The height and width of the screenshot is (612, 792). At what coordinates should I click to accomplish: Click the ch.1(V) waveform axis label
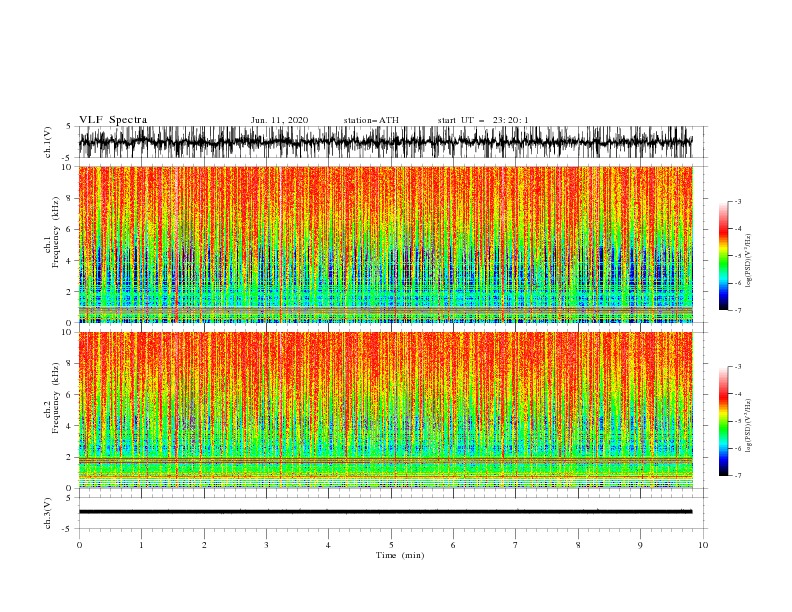48,142
